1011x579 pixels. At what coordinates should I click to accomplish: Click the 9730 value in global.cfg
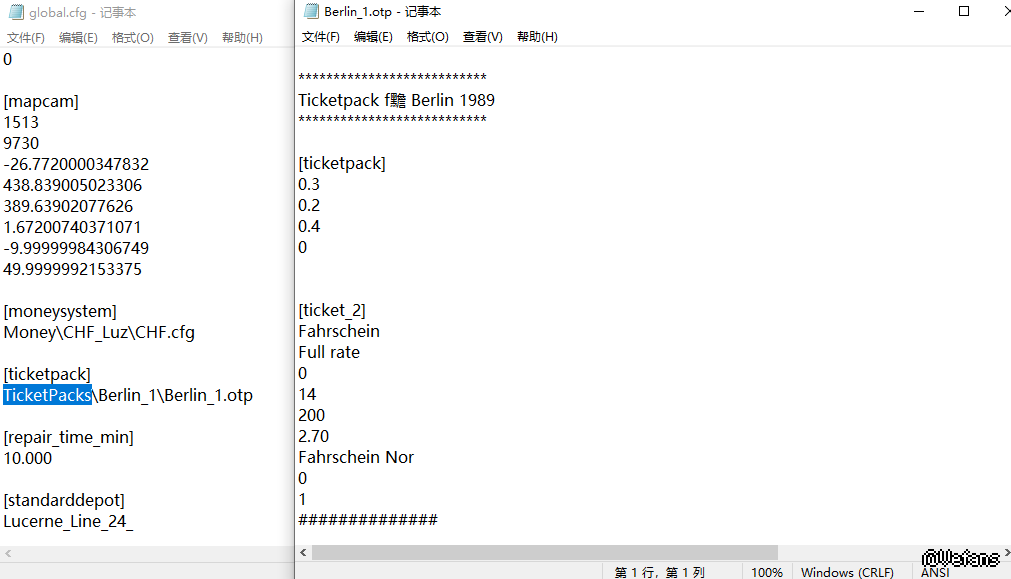point(21,143)
